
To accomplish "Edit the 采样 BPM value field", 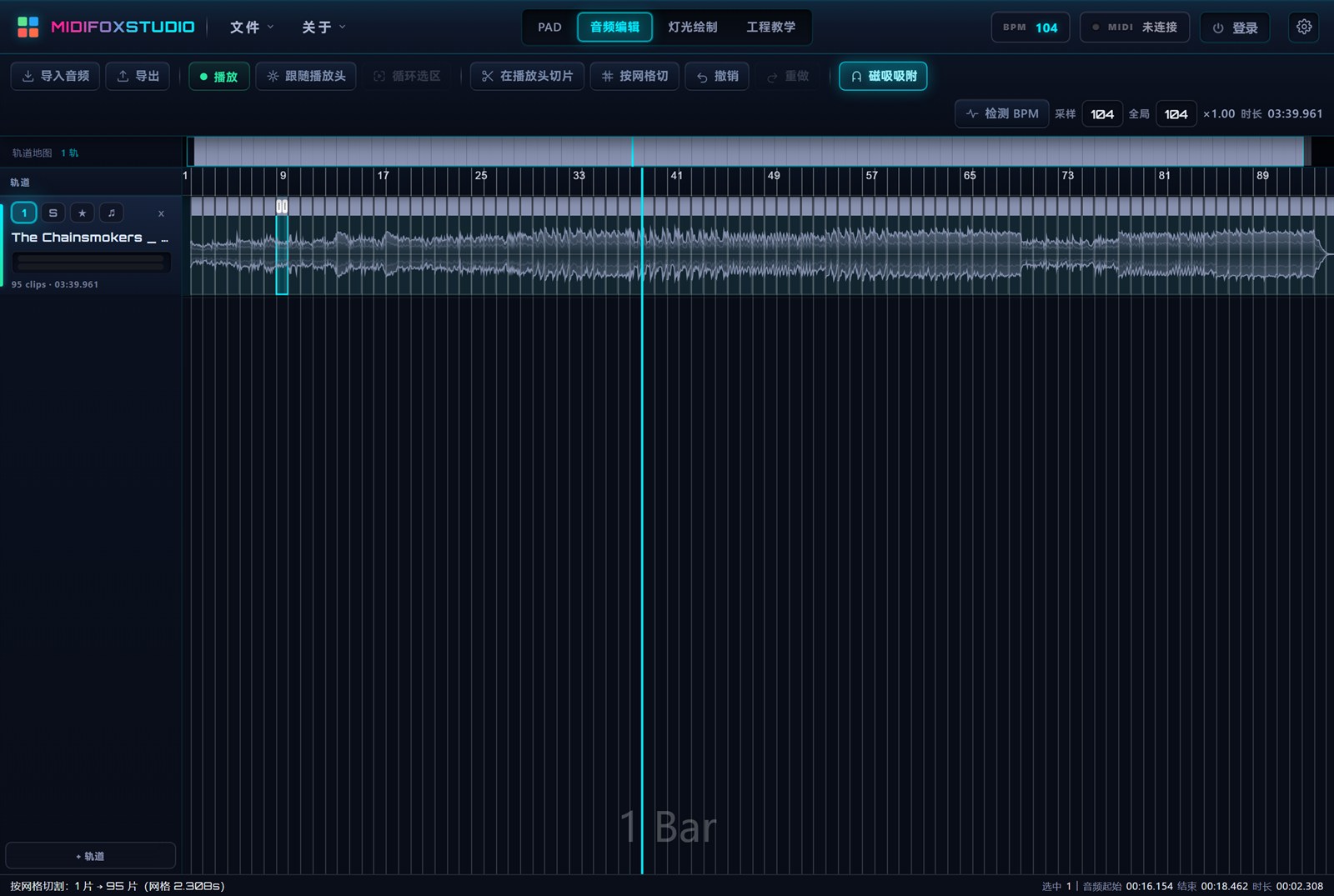I will [1102, 114].
